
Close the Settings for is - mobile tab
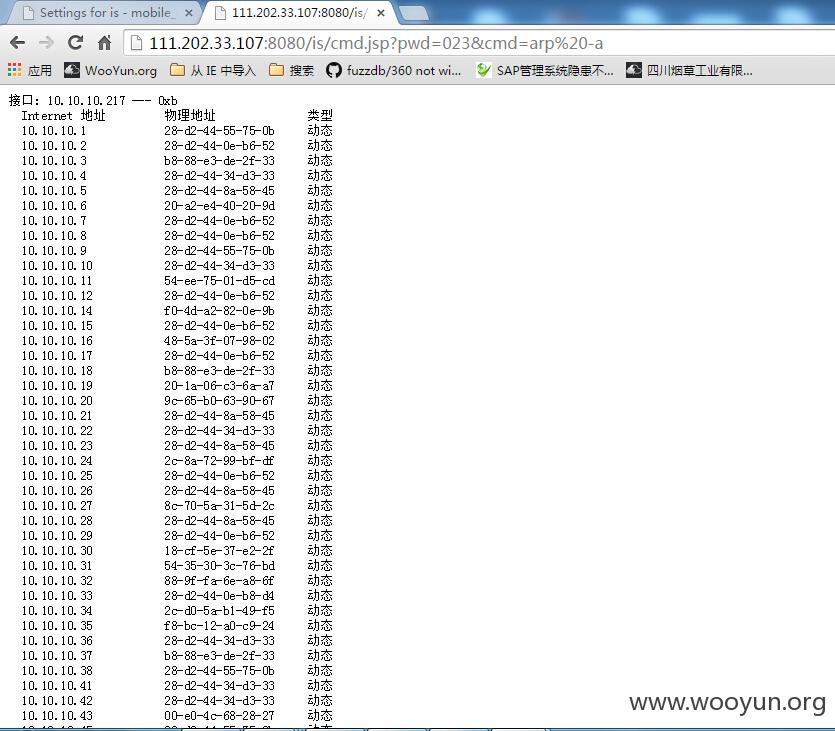tap(189, 13)
